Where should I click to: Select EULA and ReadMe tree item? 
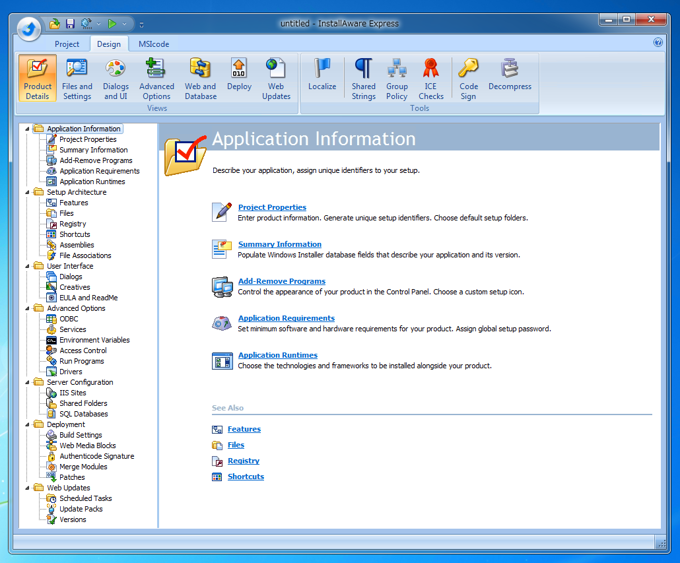click(x=88, y=298)
